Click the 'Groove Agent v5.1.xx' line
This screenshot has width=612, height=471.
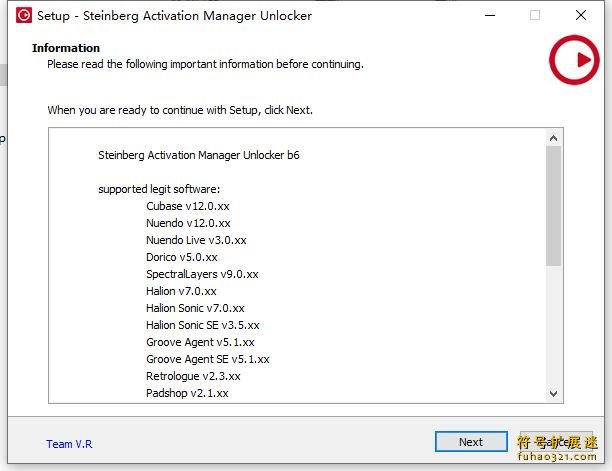click(200, 342)
